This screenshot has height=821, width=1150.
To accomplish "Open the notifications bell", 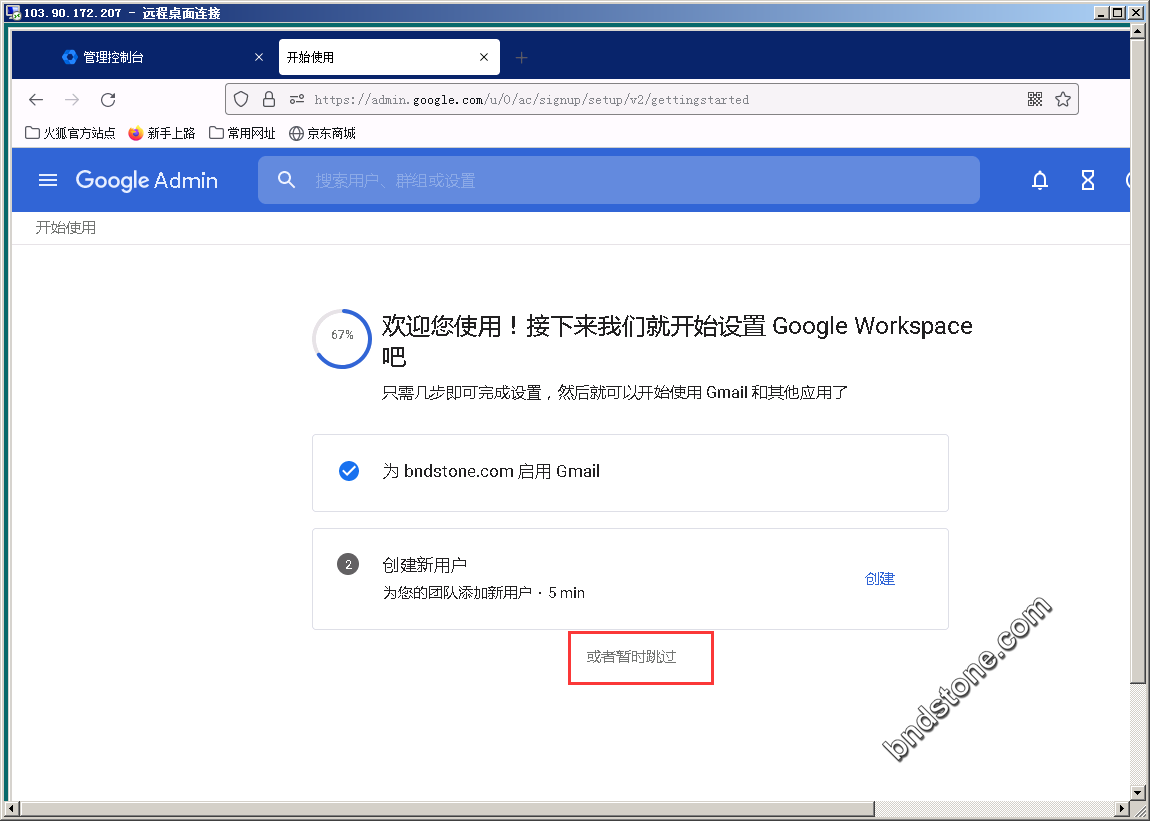I will coord(1039,180).
